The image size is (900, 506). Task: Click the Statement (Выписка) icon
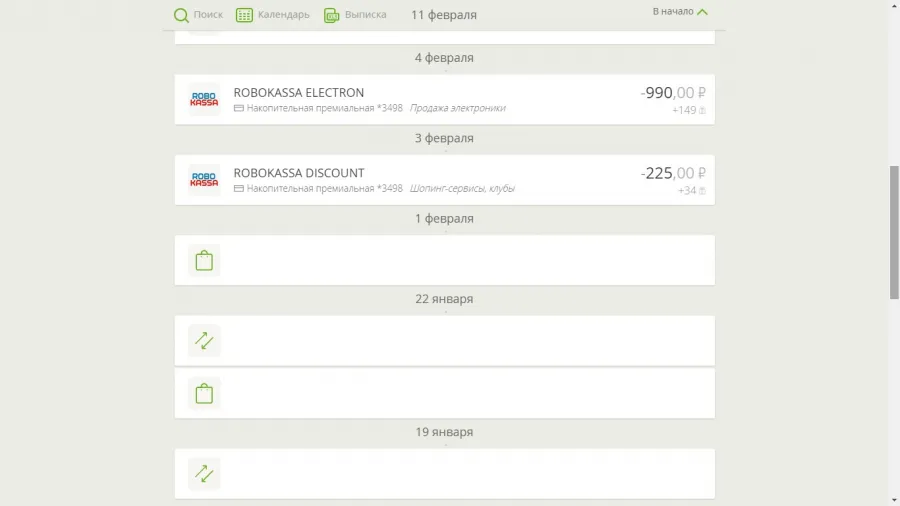[x=332, y=15]
